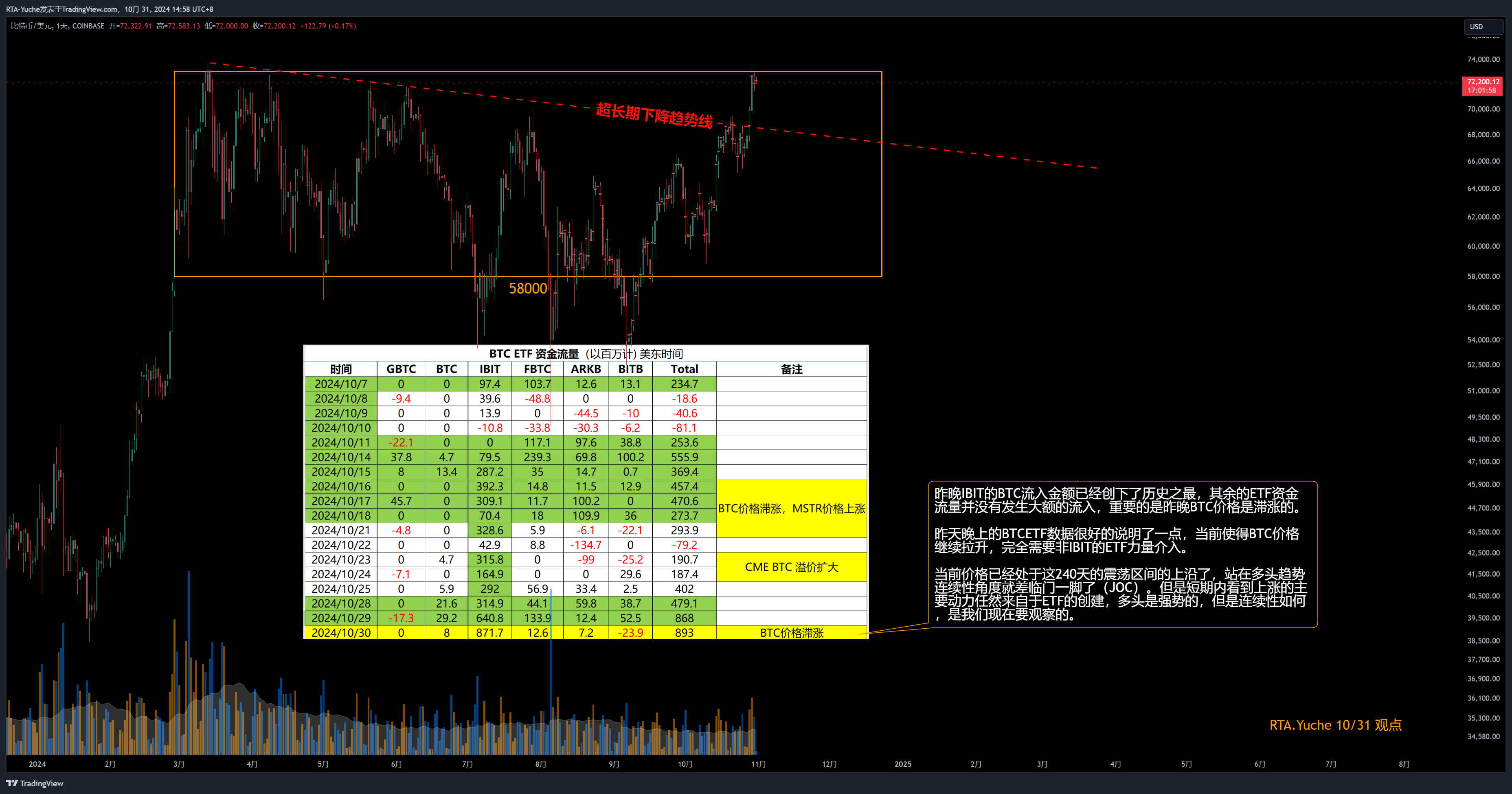The width and height of the screenshot is (1512, 794).
Task: Click the high value 72,583.13 in the legend
Action: tap(184, 26)
